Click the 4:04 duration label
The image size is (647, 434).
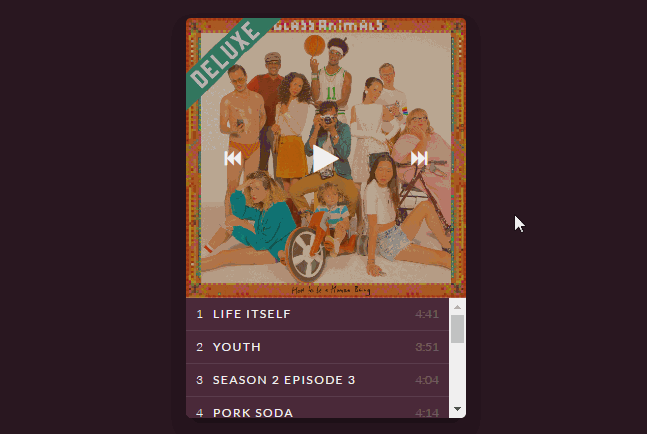pos(427,380)
